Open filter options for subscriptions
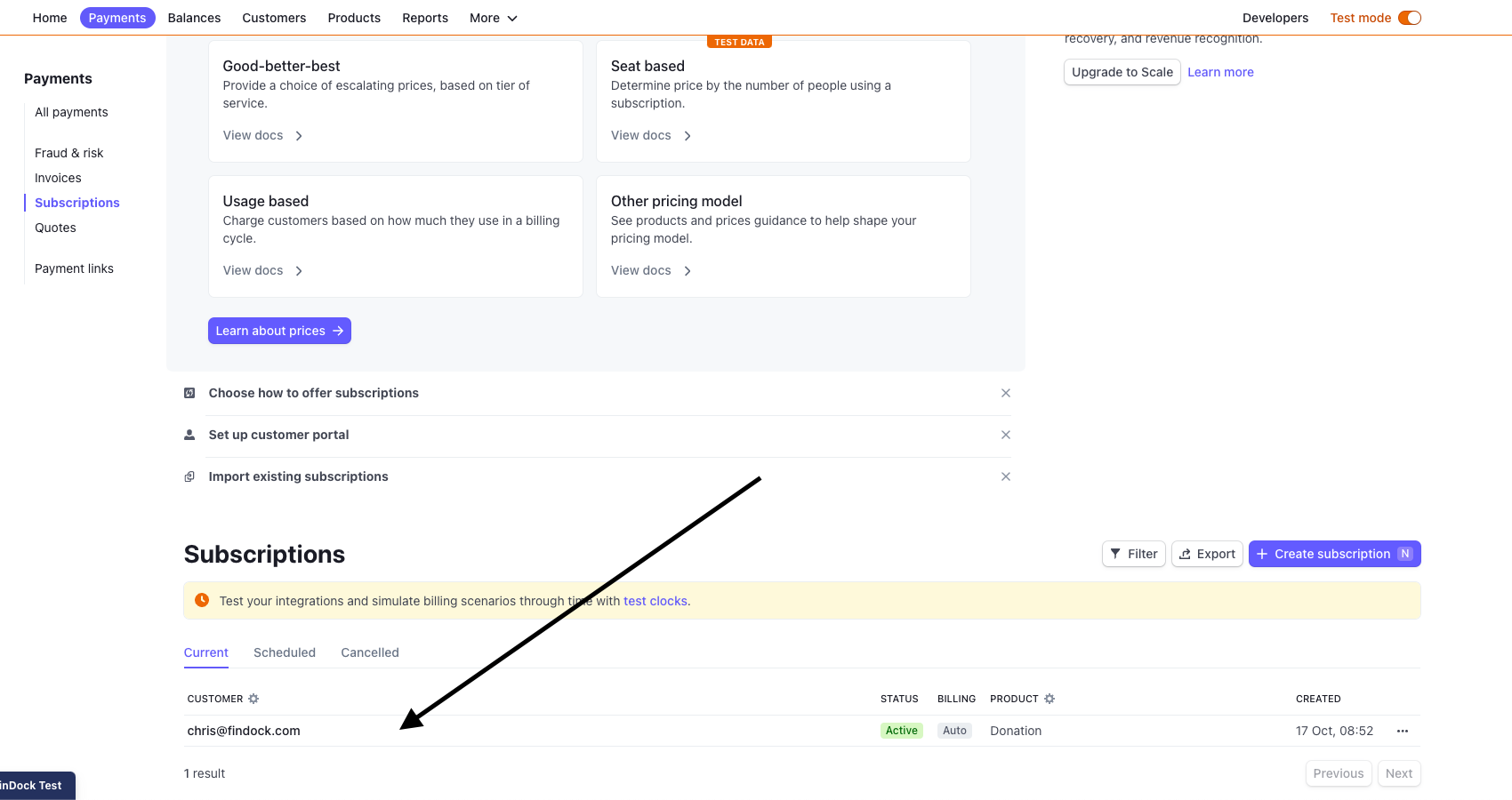Viewport: 1512px width, 800px height. [x=1133, y=554]
